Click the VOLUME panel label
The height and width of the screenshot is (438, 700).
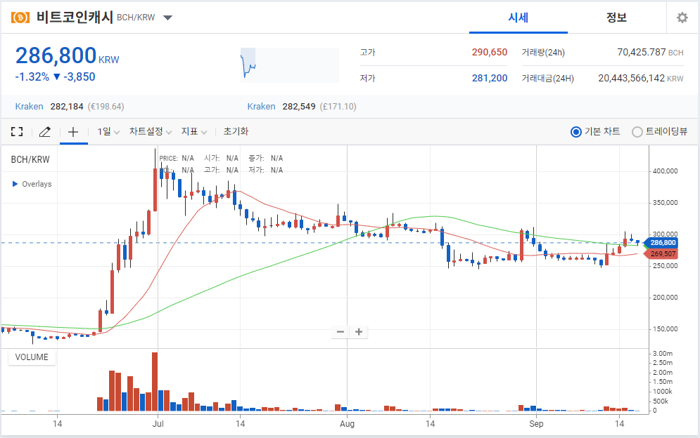[x=32, y=357]
